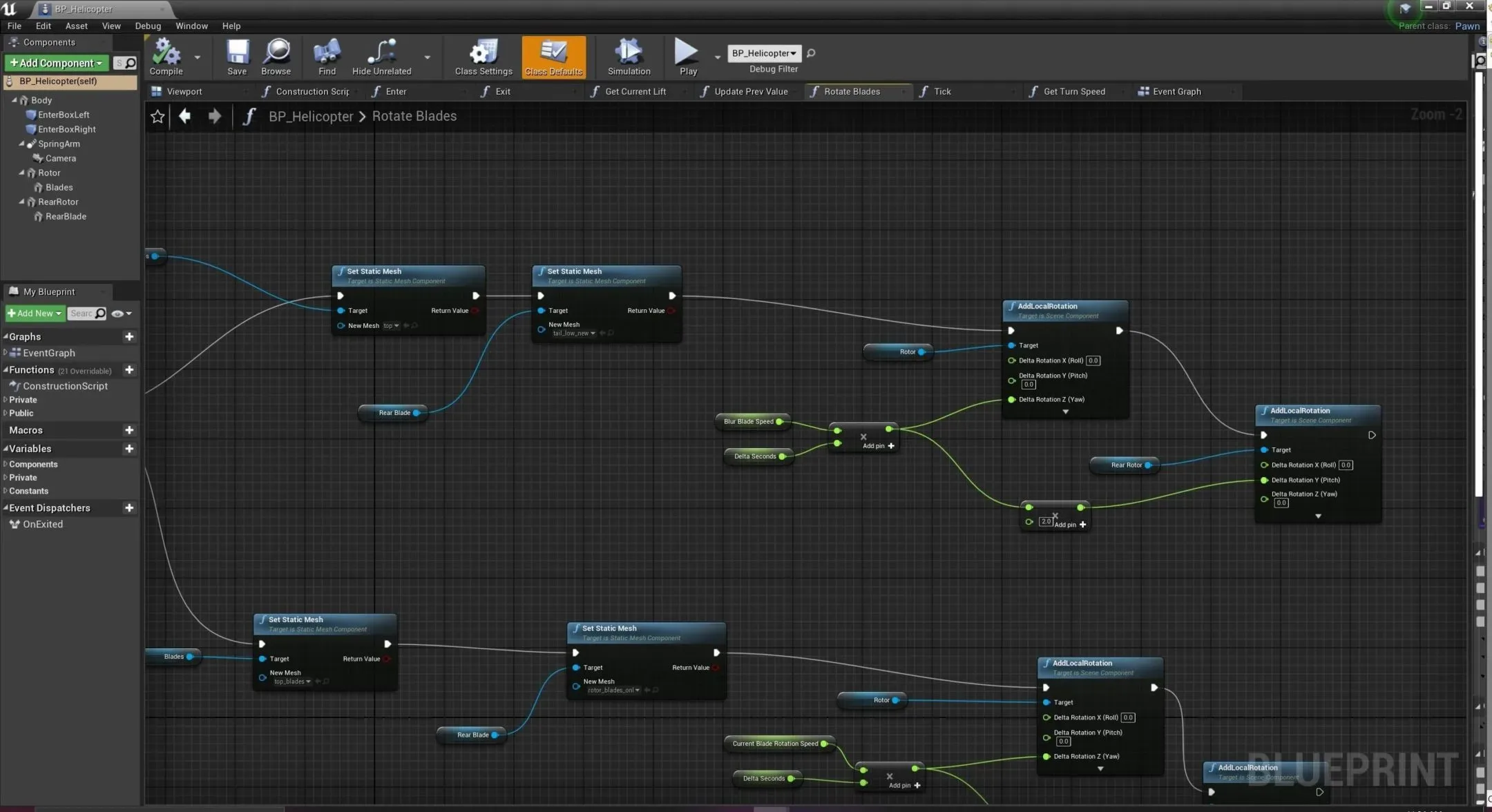
Task: Click the components search icon
Action: [131, 63]
